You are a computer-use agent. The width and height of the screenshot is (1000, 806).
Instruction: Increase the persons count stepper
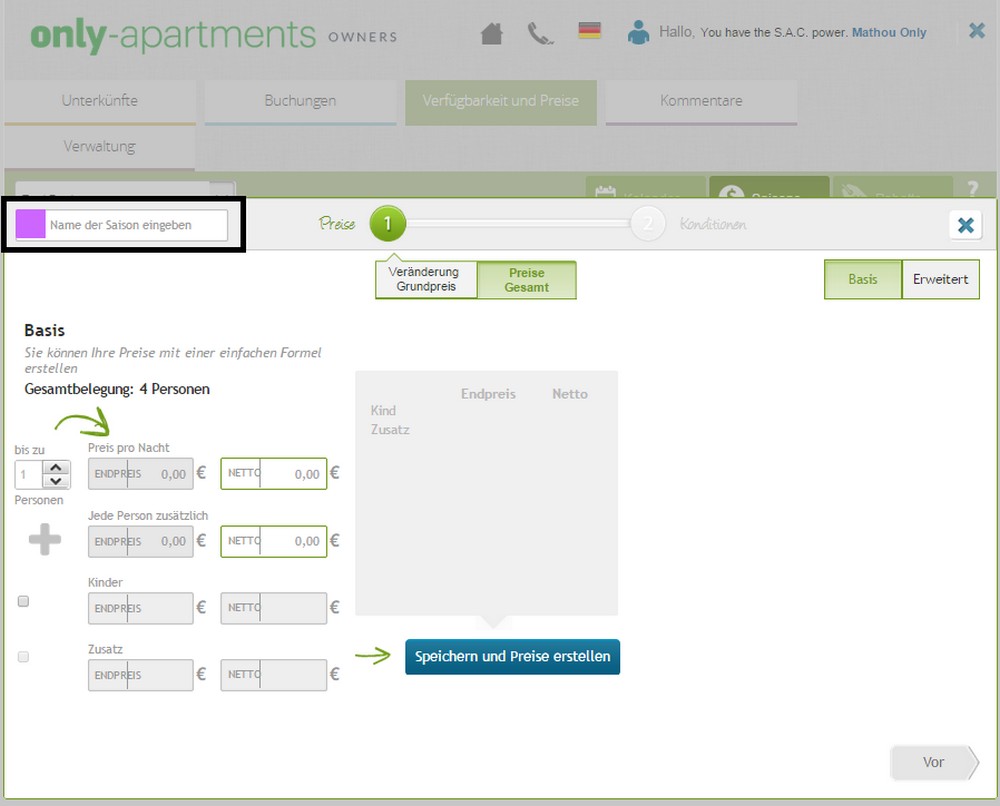(57, 467)
